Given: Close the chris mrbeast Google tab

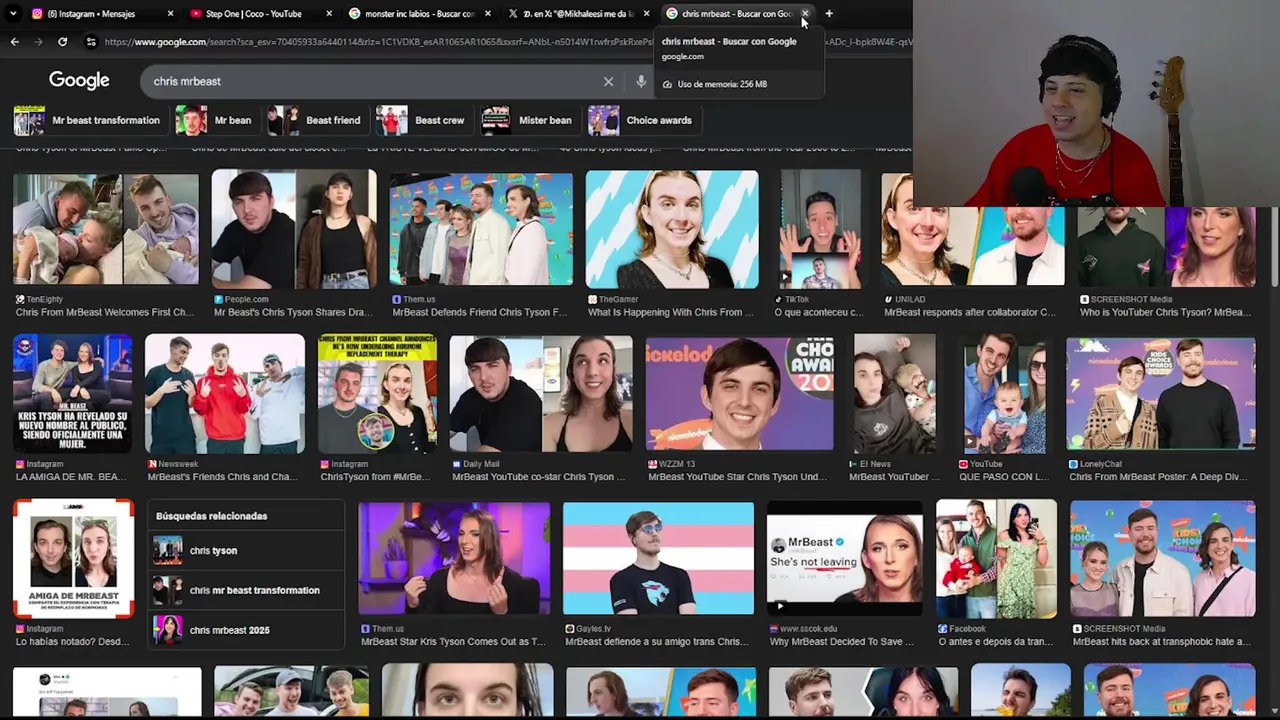Looking at the screenshot, I should pos(805,14).
